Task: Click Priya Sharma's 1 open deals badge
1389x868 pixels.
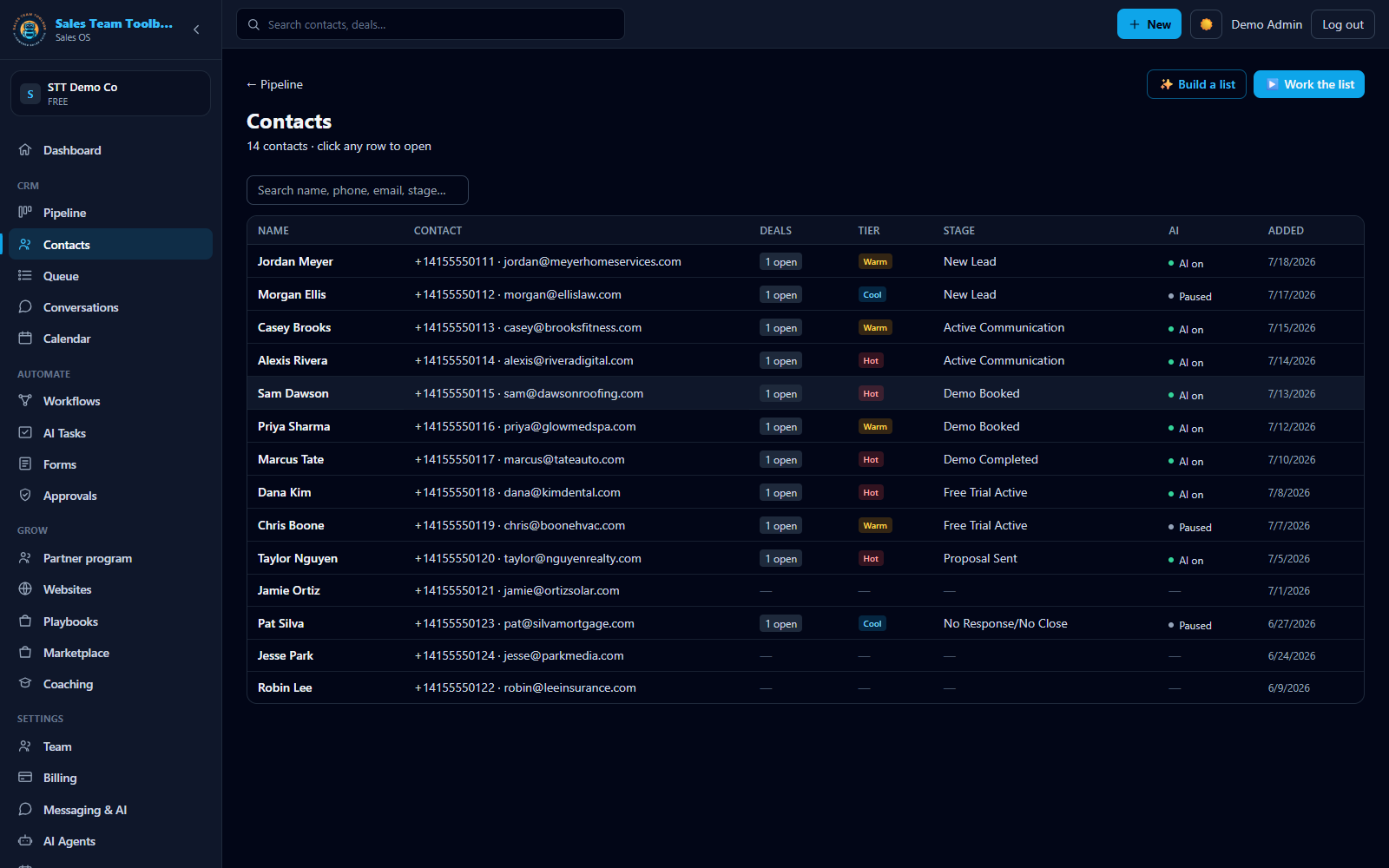Action: 781,427
